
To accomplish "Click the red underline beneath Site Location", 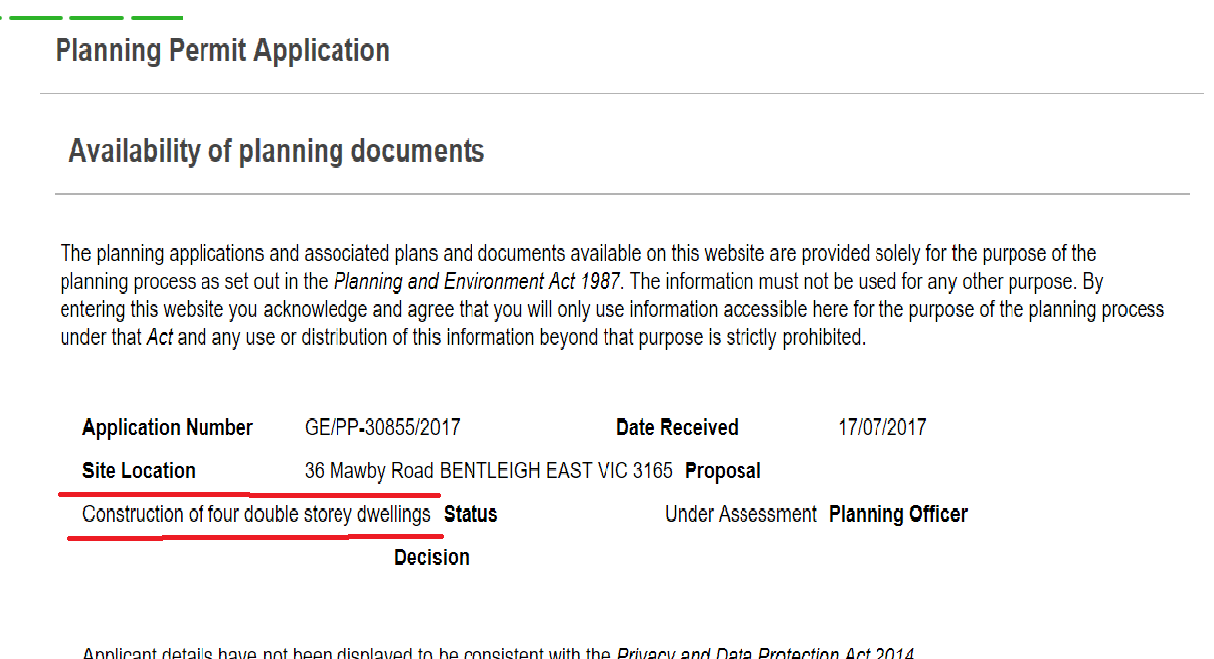I will (153, 493).
